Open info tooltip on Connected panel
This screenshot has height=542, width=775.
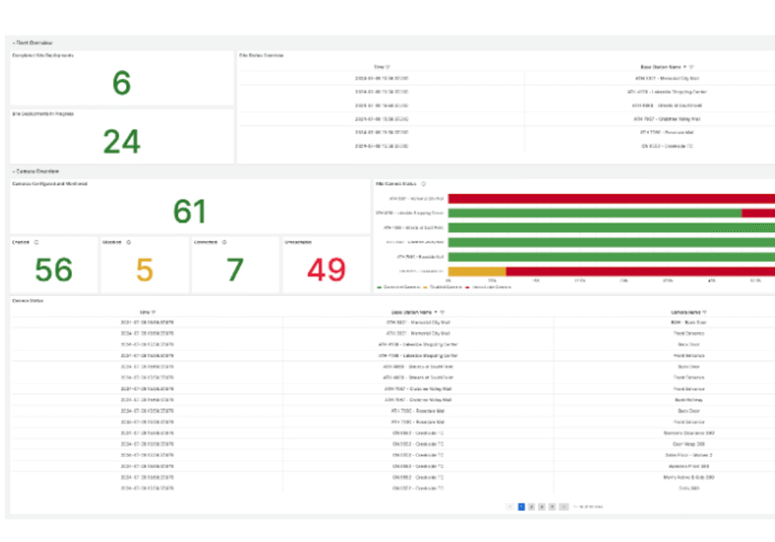[224, 242]
